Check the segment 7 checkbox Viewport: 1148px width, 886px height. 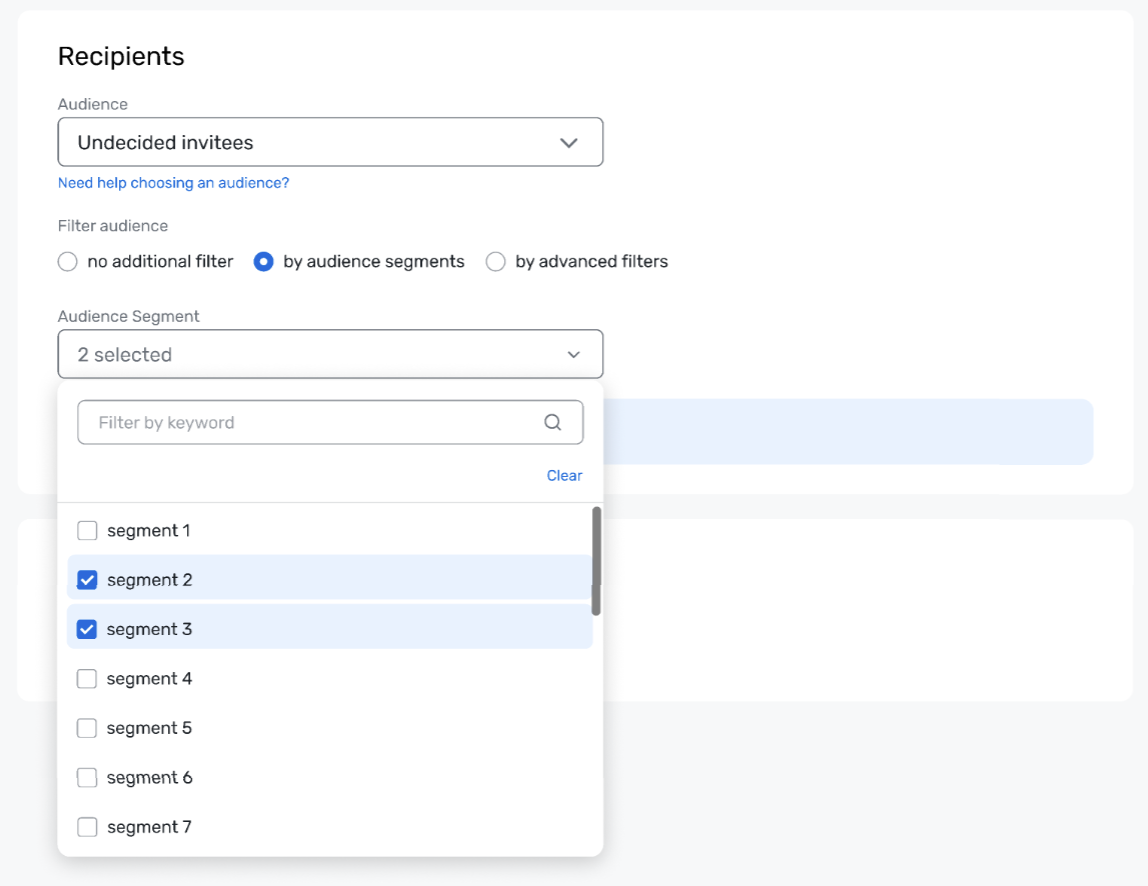click(x=87, y=827)
